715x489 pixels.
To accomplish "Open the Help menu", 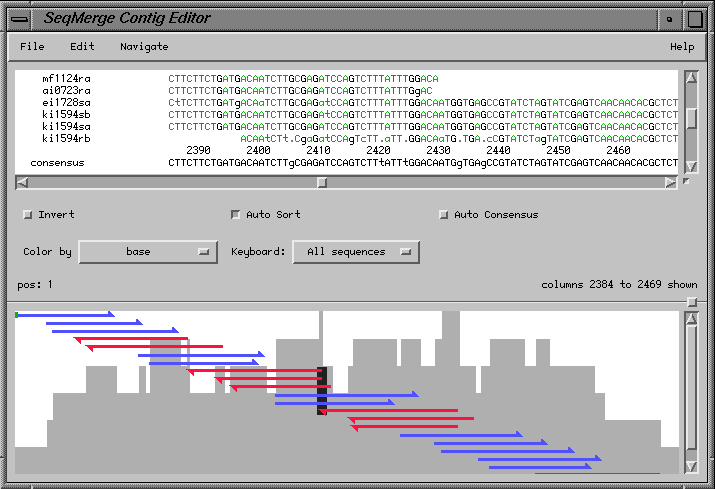I will (x=682, y=47).
